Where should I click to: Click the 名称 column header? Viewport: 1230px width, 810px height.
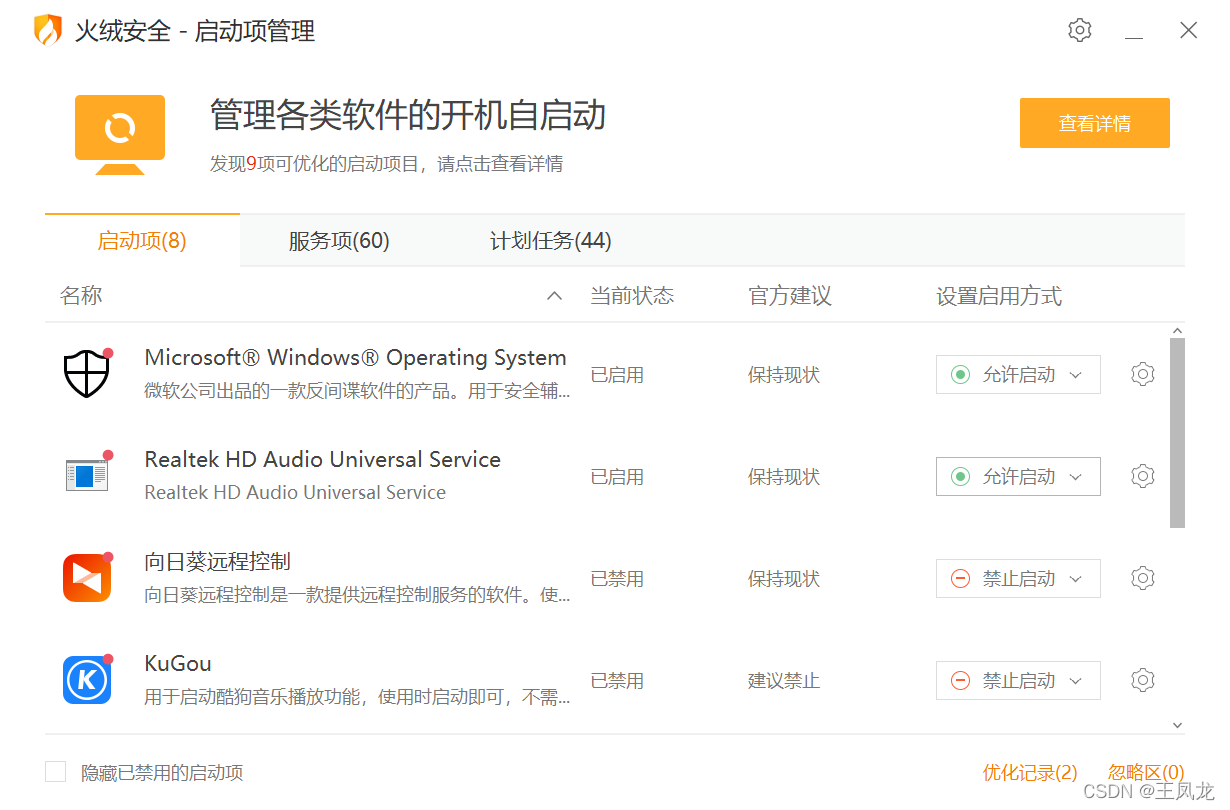click(81, 295)
